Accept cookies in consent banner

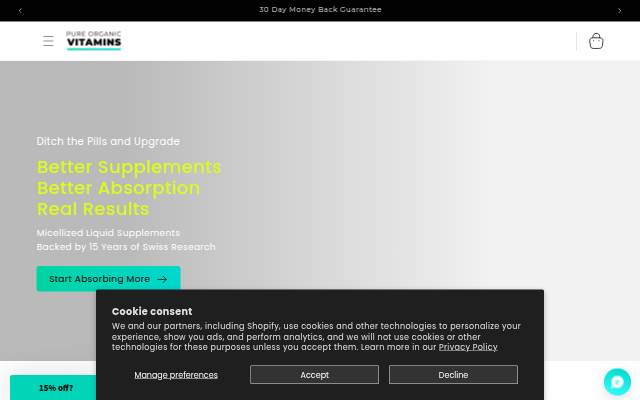point(314,375)
